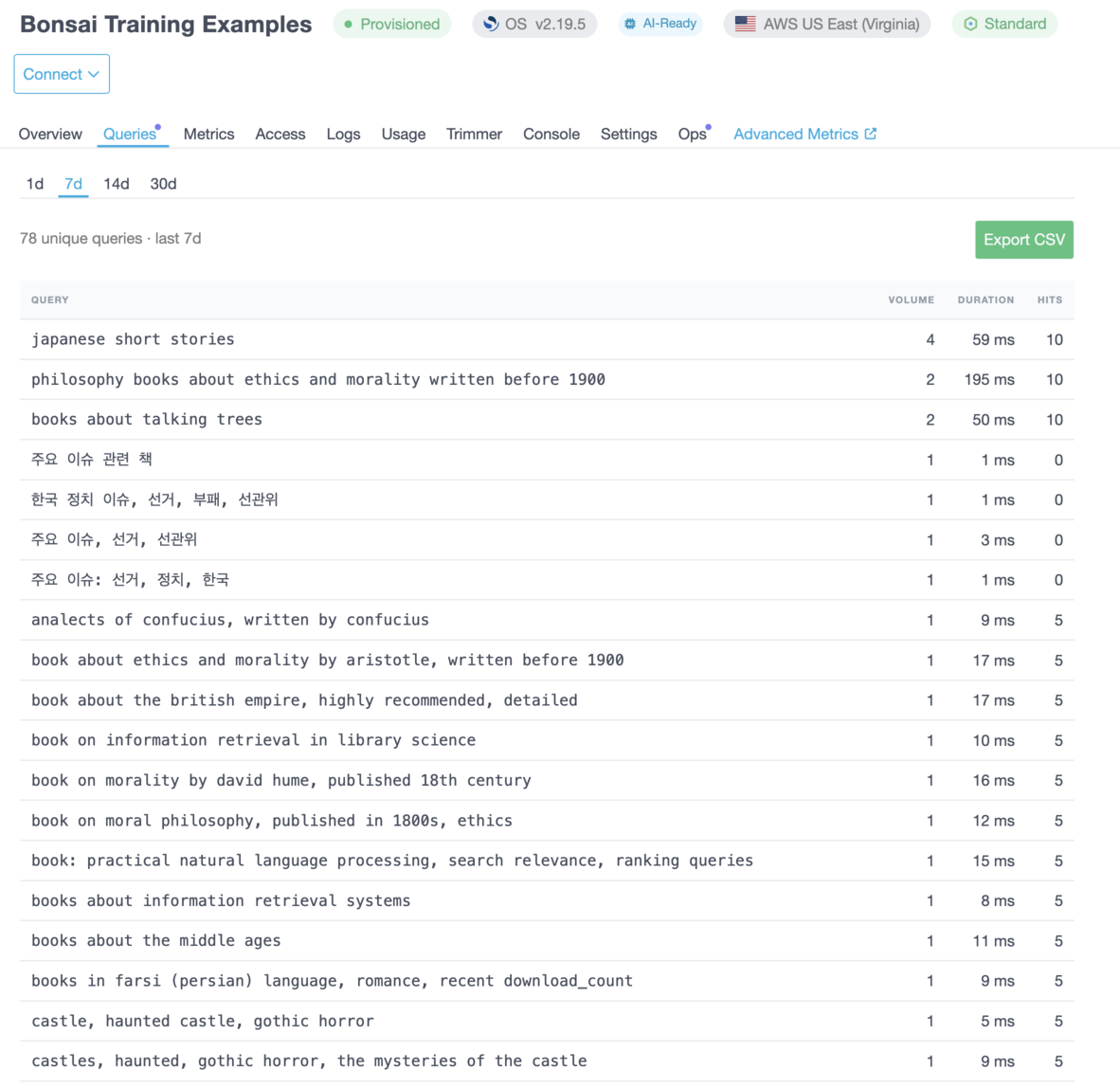Click the AI-Ready badge text
The width and height of the screenshot is (1120, 1088).
tap(669, 24)
